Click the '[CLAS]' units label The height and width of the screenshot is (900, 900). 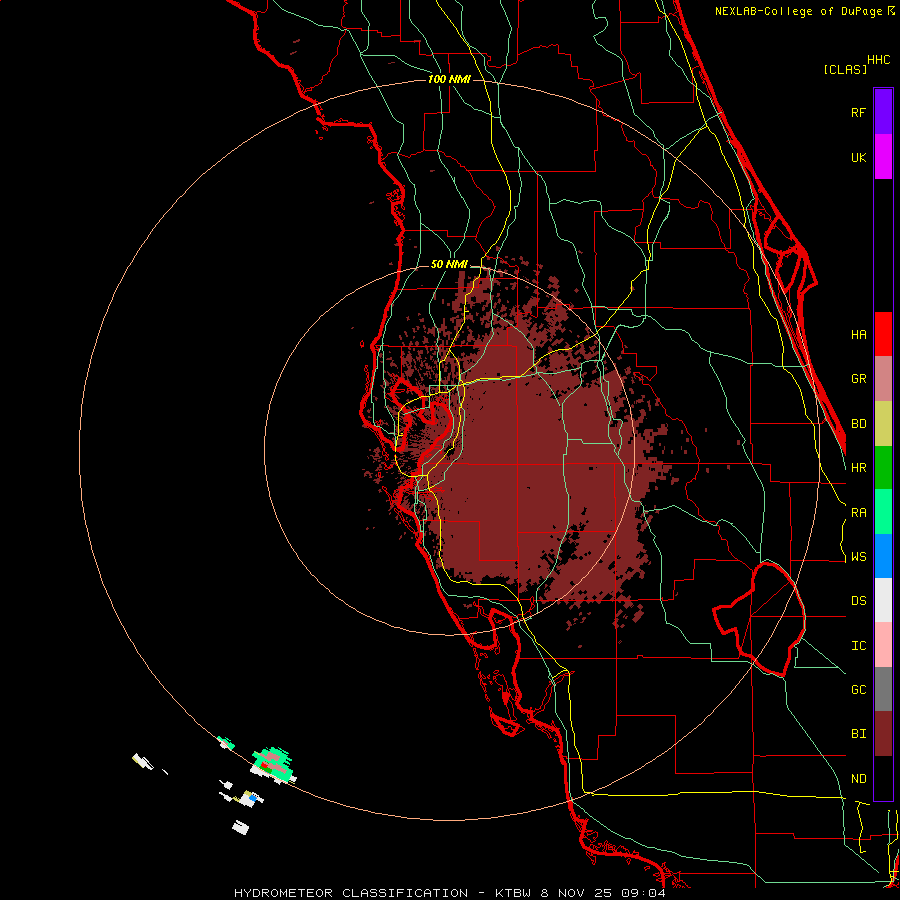point(845,69)
